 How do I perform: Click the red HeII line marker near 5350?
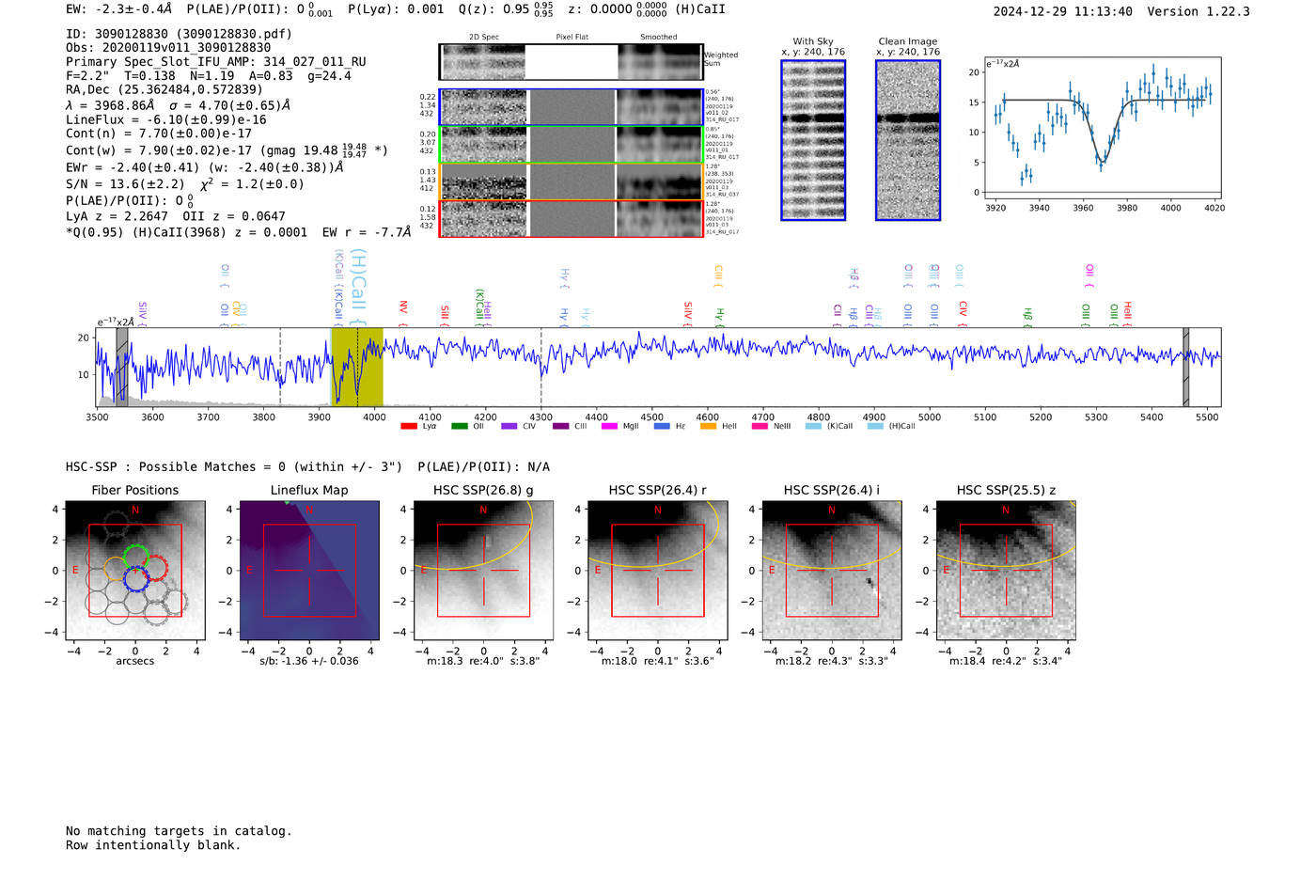[x=1128, y=314]
